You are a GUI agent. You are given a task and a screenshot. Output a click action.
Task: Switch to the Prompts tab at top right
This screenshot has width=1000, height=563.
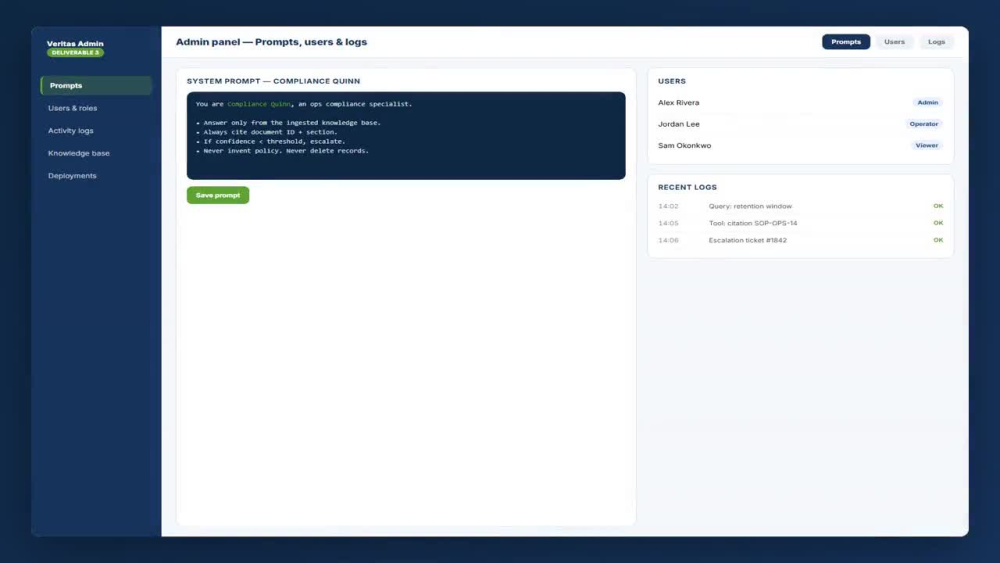click(846, 42)
